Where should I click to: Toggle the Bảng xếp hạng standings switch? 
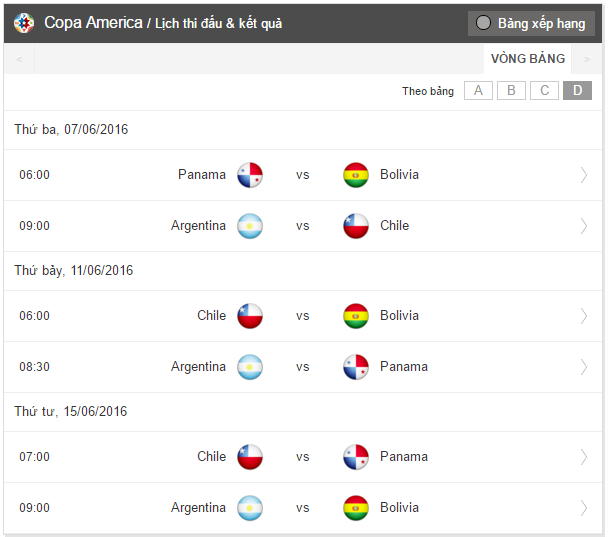point(484,23)
